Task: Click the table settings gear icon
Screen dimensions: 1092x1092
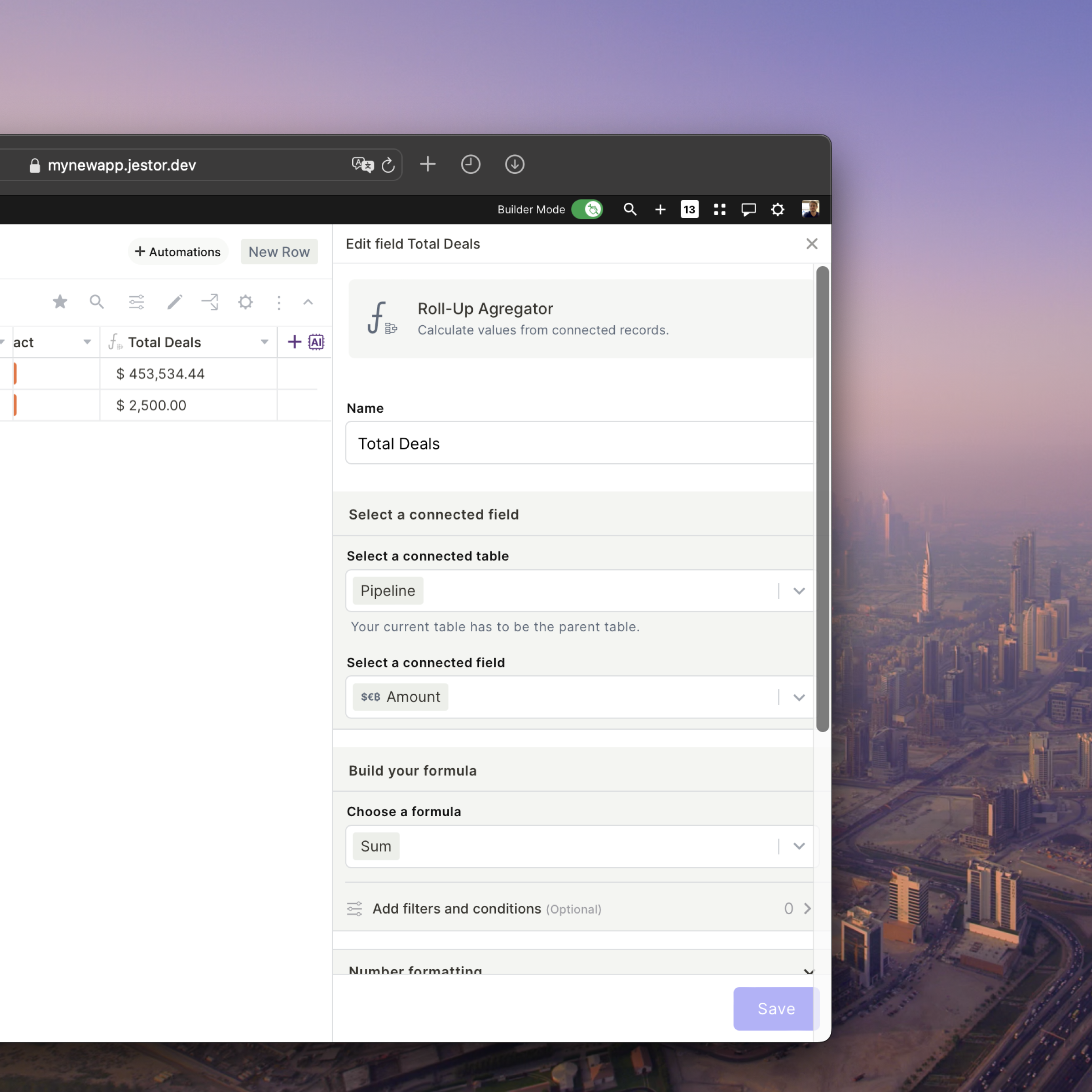Action: [245, 302]
